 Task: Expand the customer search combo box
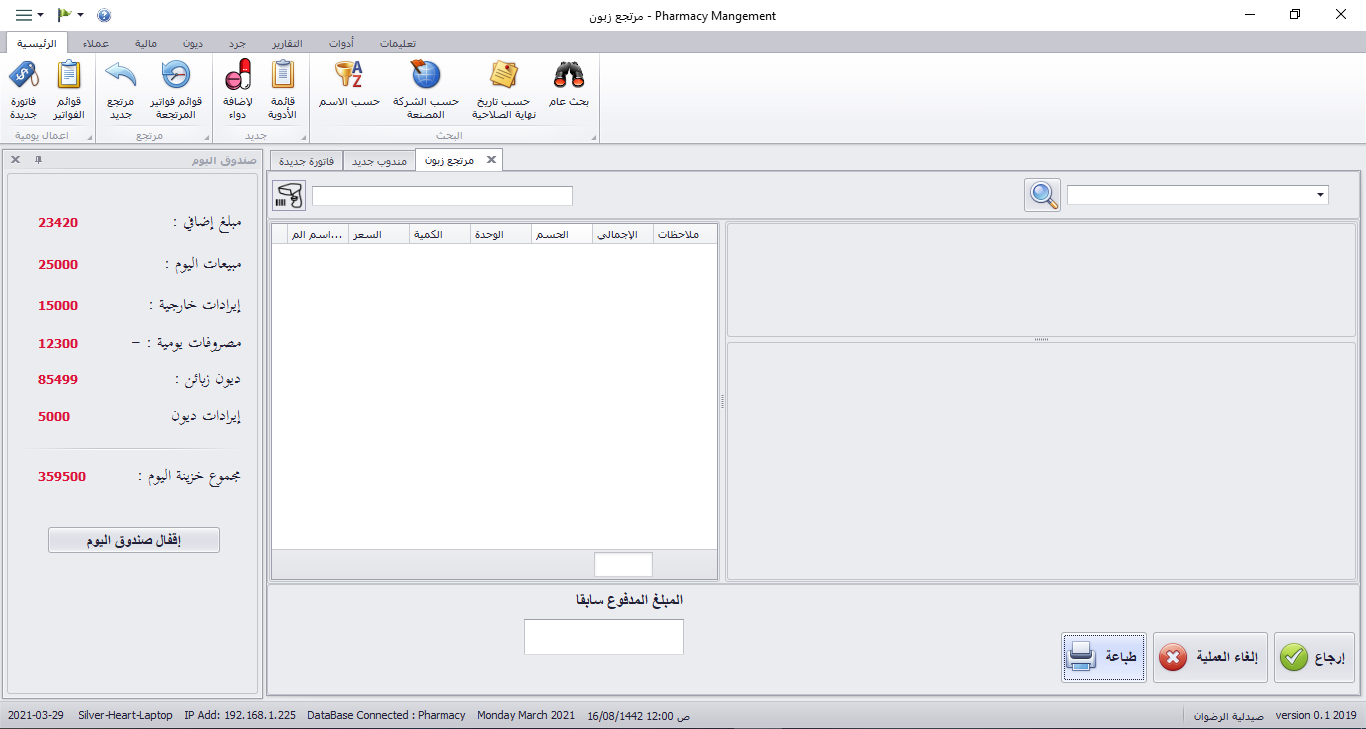pos(1320,195)
